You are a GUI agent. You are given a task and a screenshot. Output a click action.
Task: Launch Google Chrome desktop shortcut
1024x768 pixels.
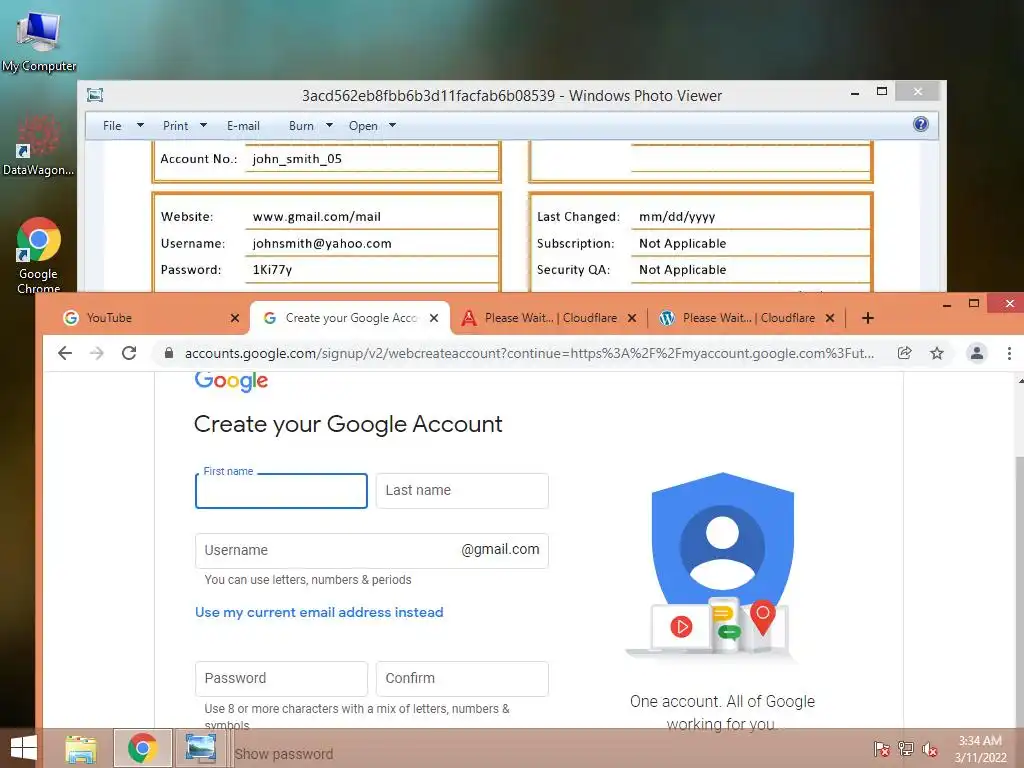coord(39,255)
